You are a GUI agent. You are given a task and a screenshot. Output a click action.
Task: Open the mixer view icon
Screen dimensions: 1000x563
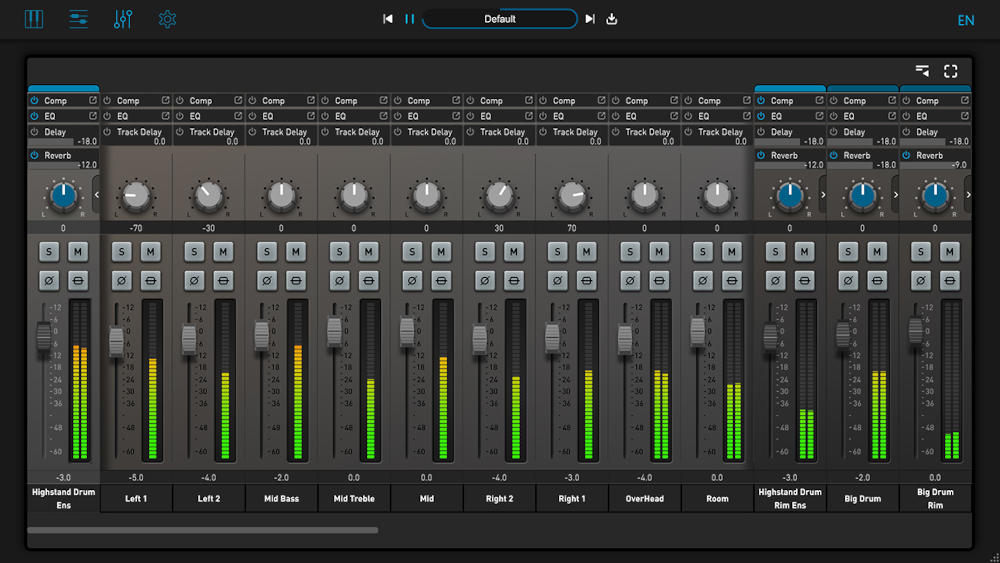(78, 19)
